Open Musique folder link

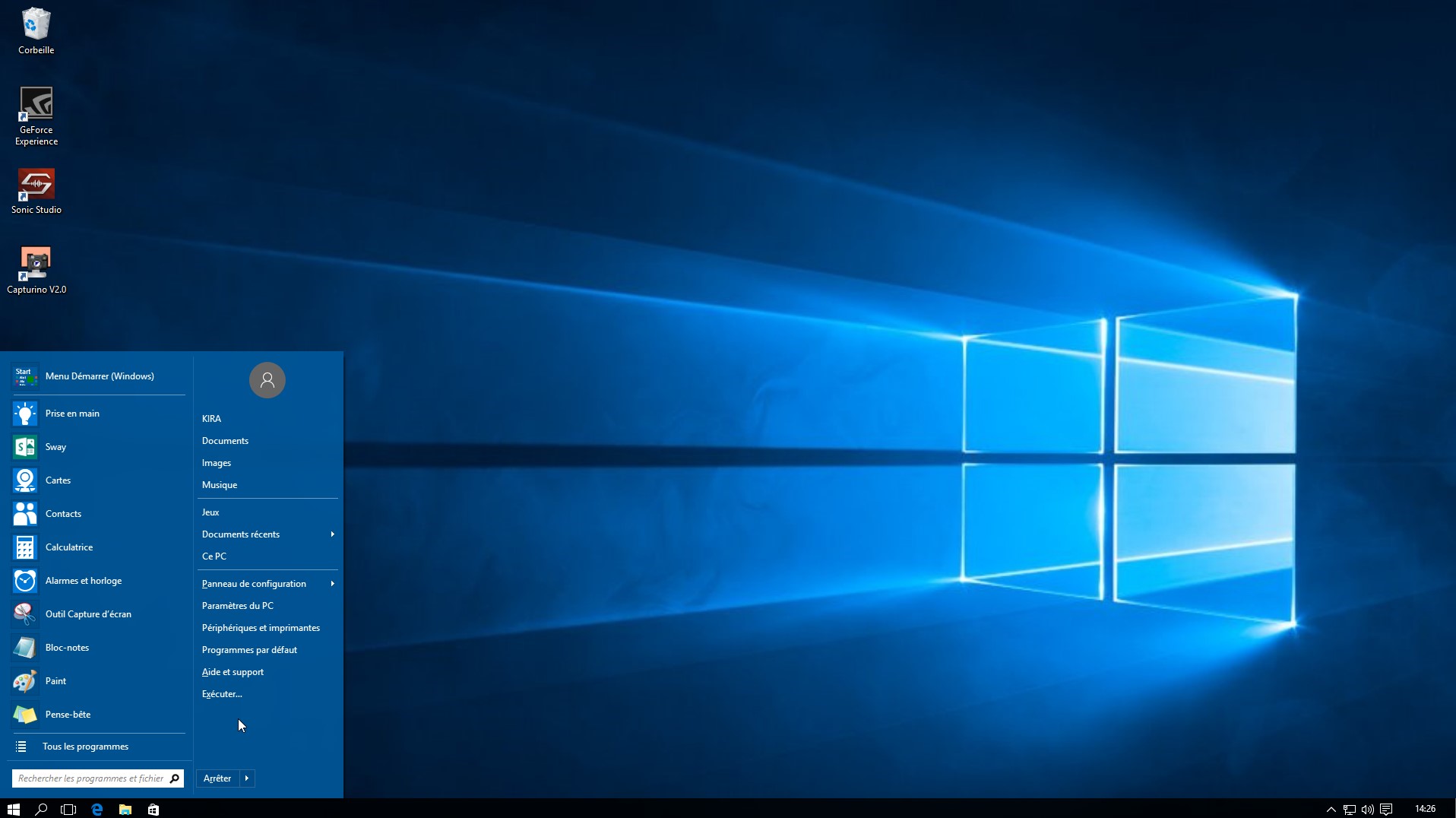pyautogui.click(x=267, y=485)
